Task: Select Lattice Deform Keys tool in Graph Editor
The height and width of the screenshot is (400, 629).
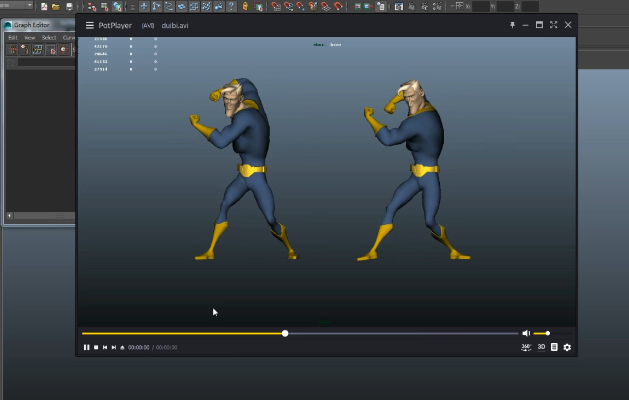Action: (38, 50)
